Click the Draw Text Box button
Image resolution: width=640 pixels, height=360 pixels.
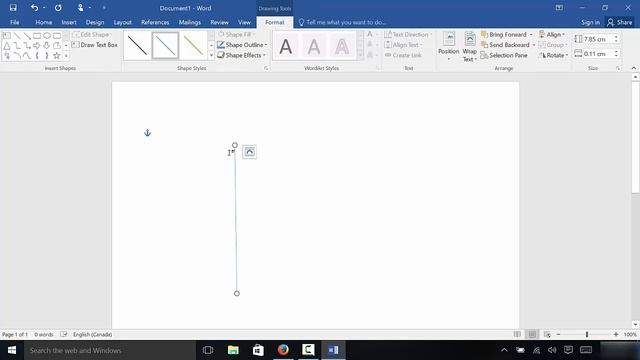pyautogui.click(x=95, y=45)
